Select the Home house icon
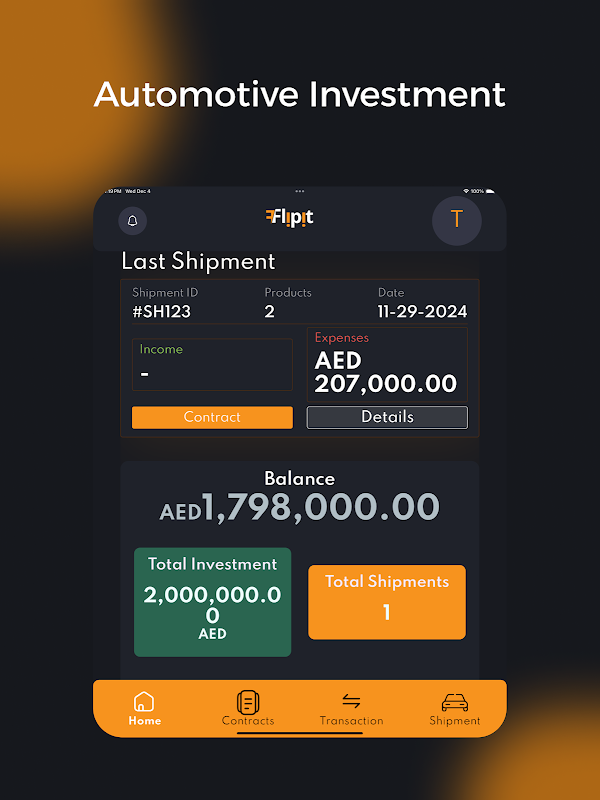Image resolution: width=600 pixels, height=800 pixels. 144,701
